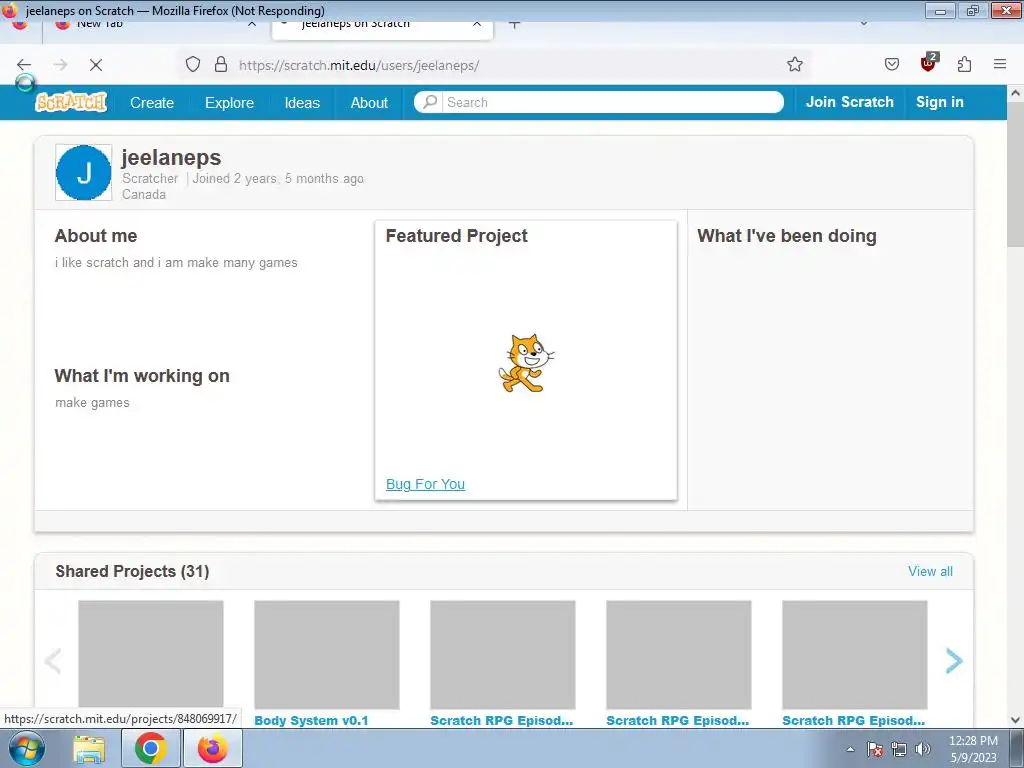Click the Scratch logo in the navbar

pyautogui.click(x=71, y=103)
